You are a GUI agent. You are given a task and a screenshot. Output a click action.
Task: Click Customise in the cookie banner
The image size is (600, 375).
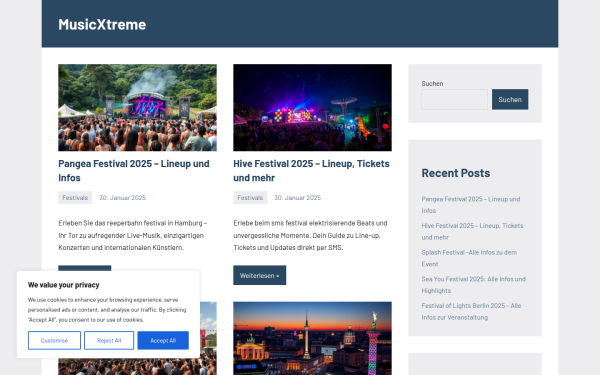pos(54,341)
